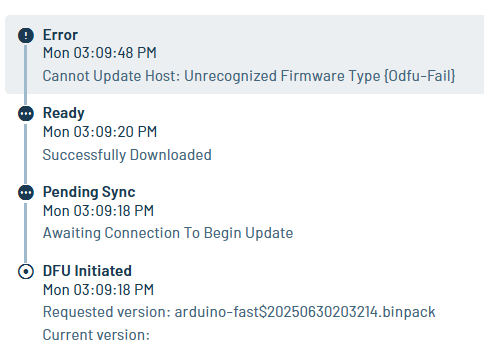Click timeline connector between Error and Ready
This screenshot has height=364, width=484.
click(x=26, y=75)
